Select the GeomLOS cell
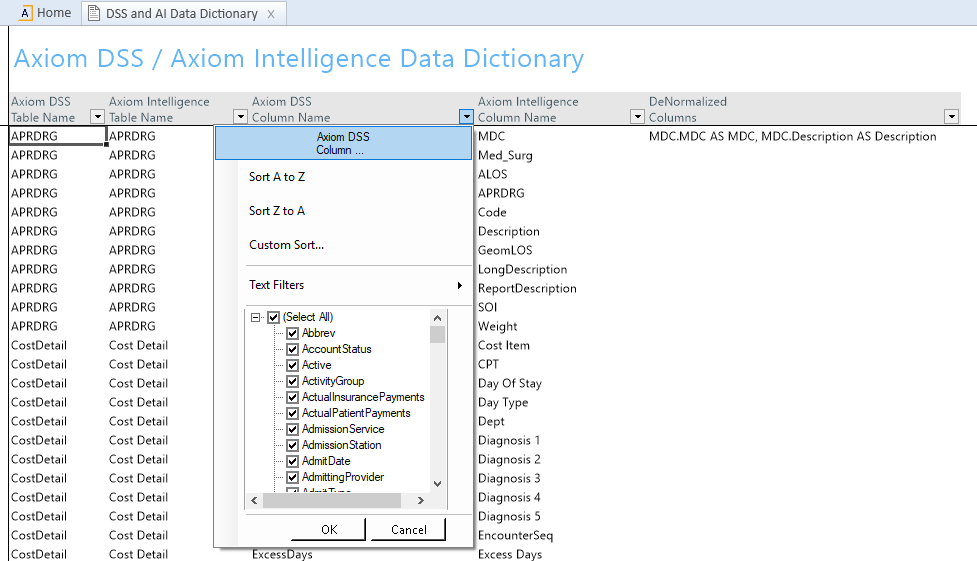This screenshot has width=977, height=561. click(x=505, y=250)
